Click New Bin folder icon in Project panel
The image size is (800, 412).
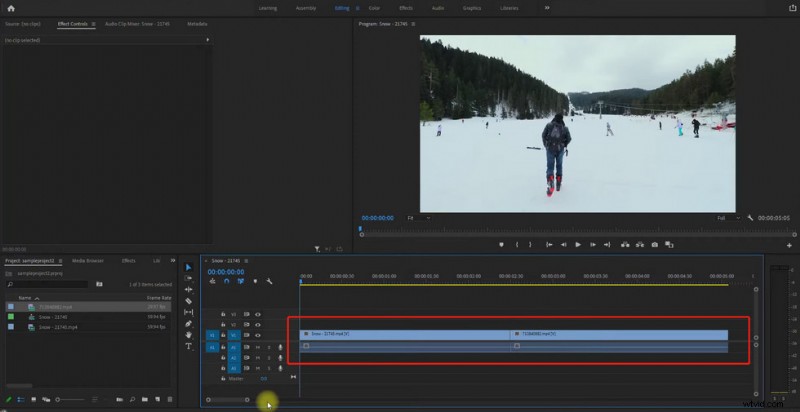(145, 399)
